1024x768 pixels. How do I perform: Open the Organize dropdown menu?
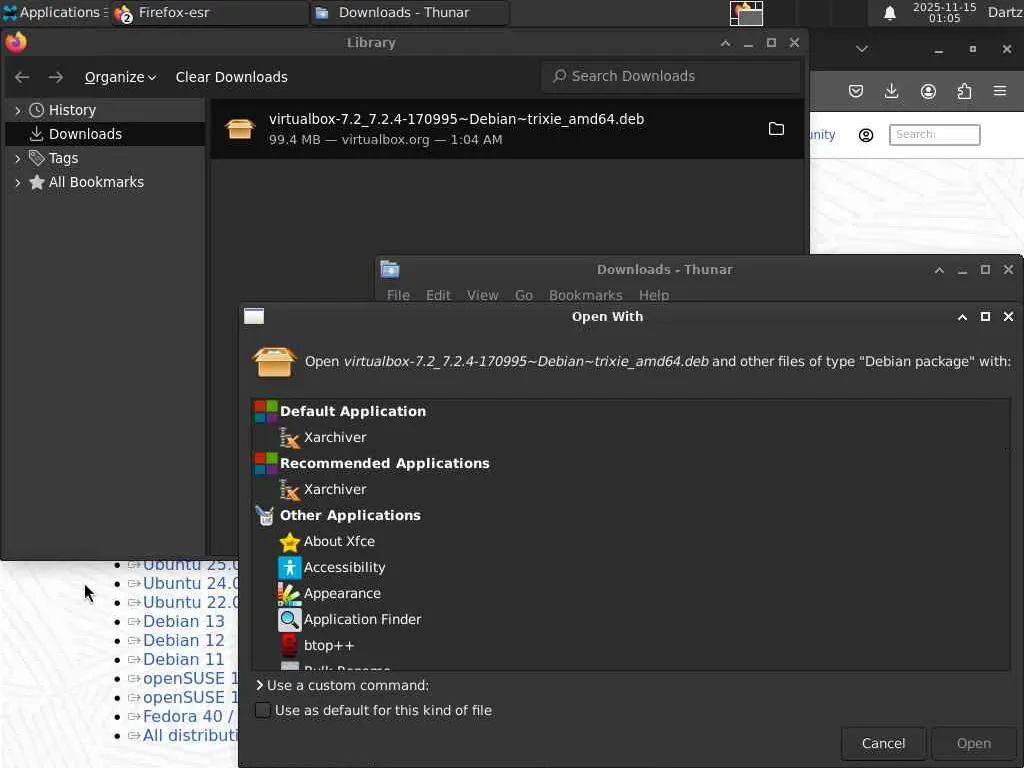pos(120,77)
